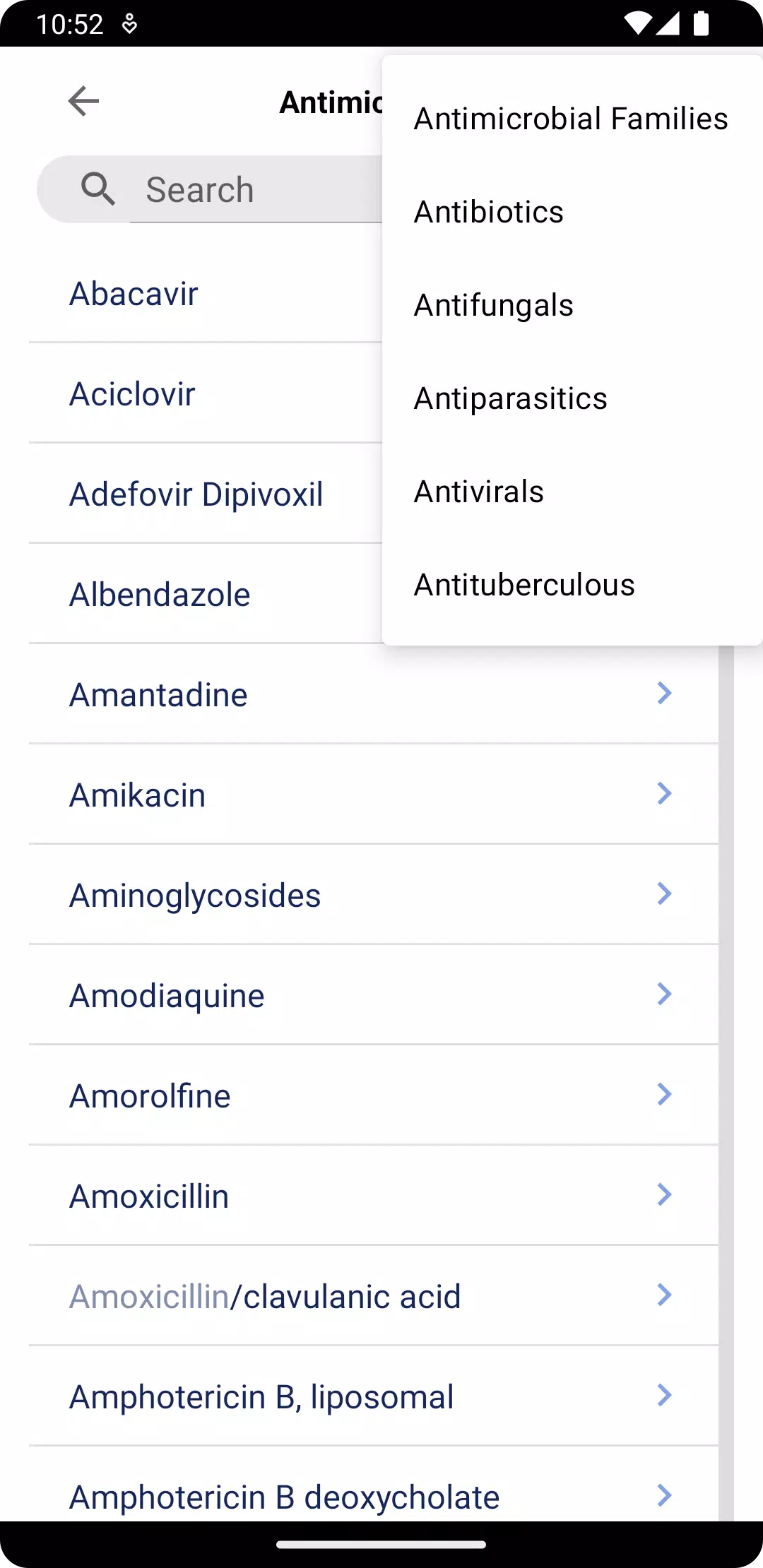
Task: Tap the chevron beside Amoxicillin
Action: (664, 1194)
